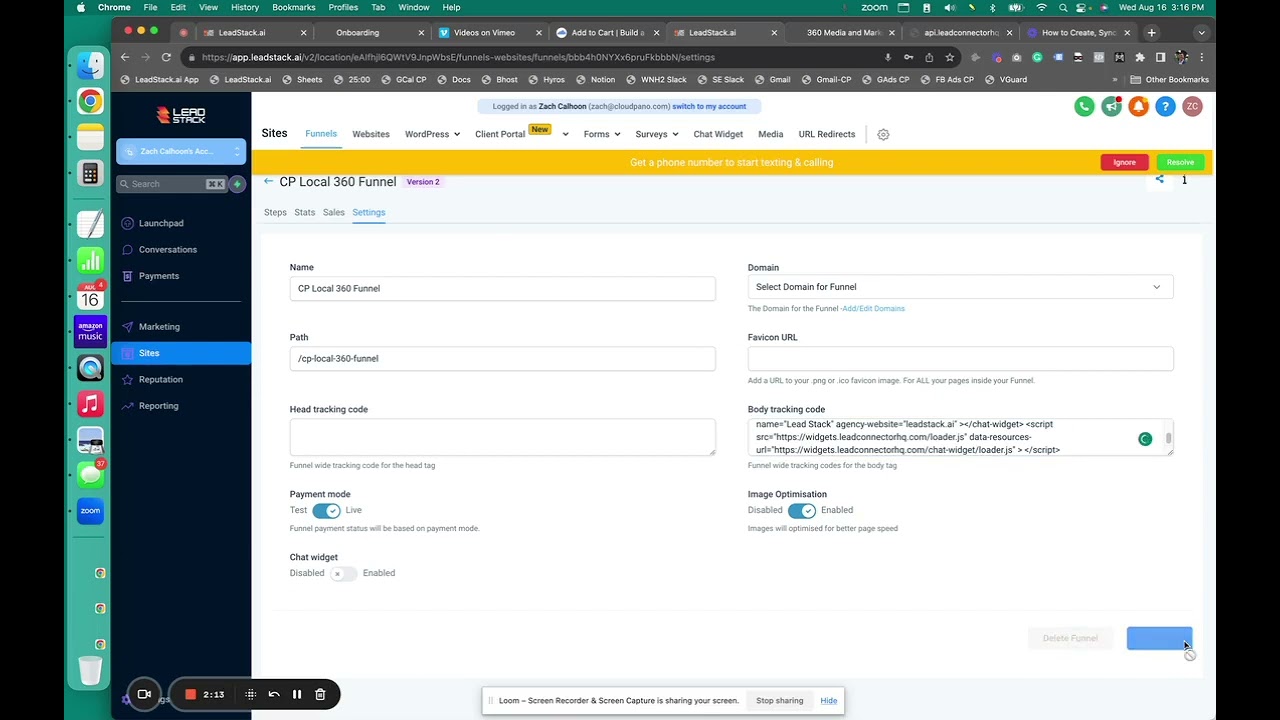Viewport: 1280px width, 720px height.
Task: Go back using arrow beside CP Local 360 Funnel
Action: [268, 181]
